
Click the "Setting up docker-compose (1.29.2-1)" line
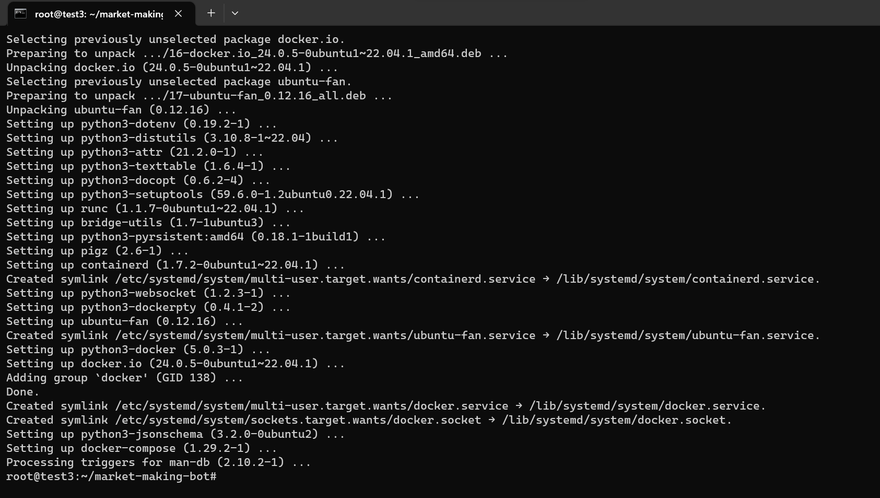[x=147, y=448]
